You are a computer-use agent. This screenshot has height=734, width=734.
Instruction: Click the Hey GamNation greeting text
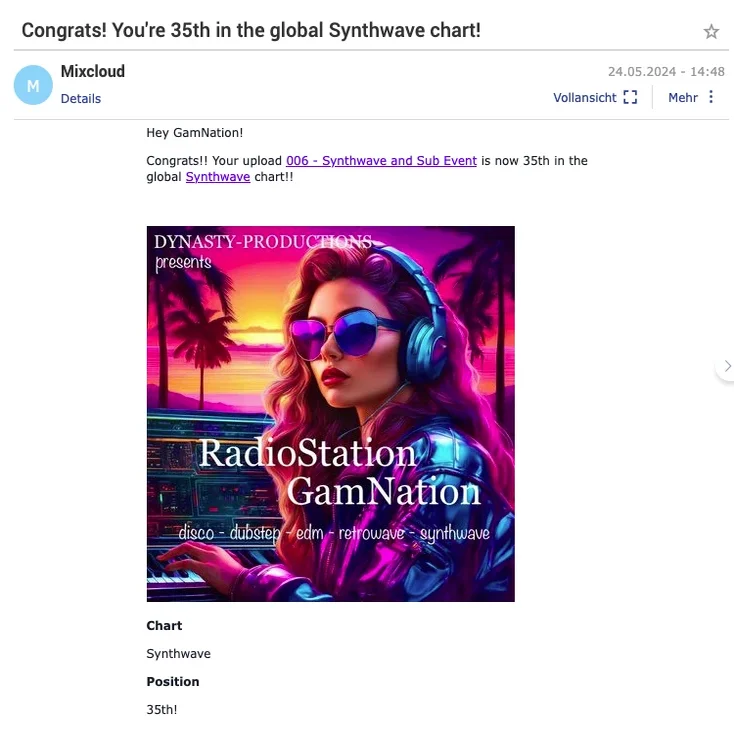(x=194, y=133)
